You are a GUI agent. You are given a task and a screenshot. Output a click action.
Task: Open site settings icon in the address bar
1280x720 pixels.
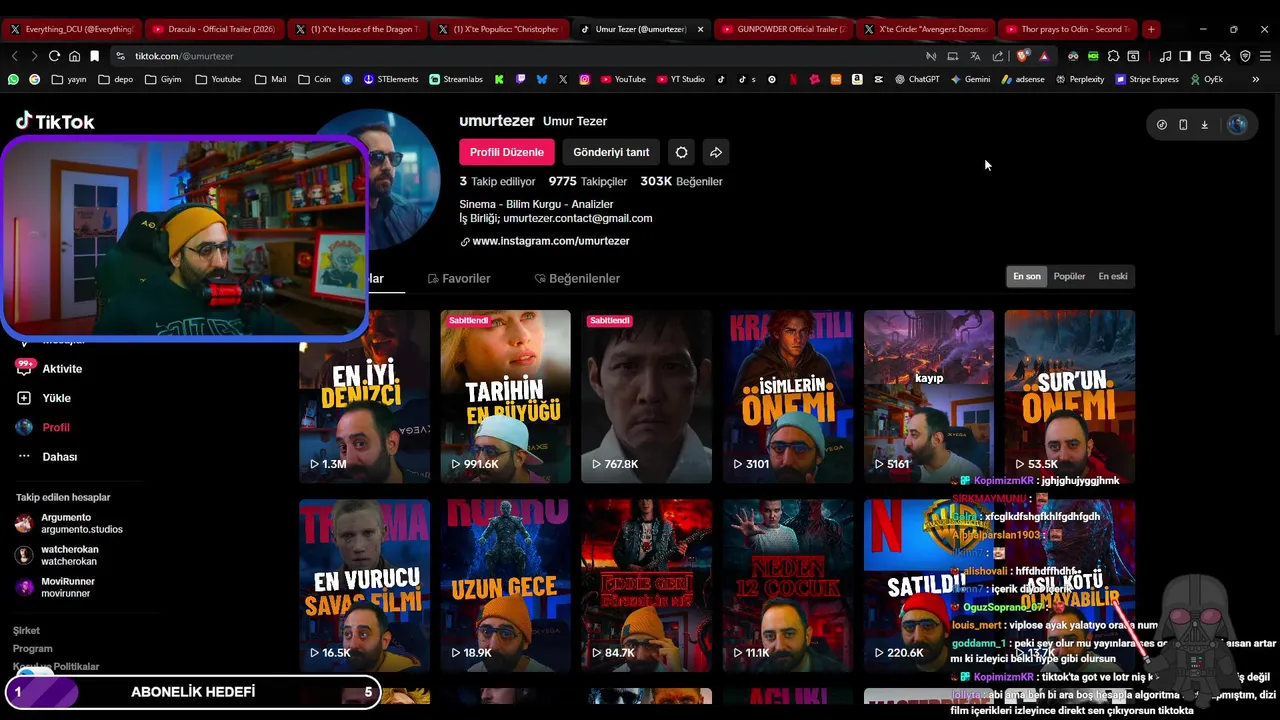point(121,56)
